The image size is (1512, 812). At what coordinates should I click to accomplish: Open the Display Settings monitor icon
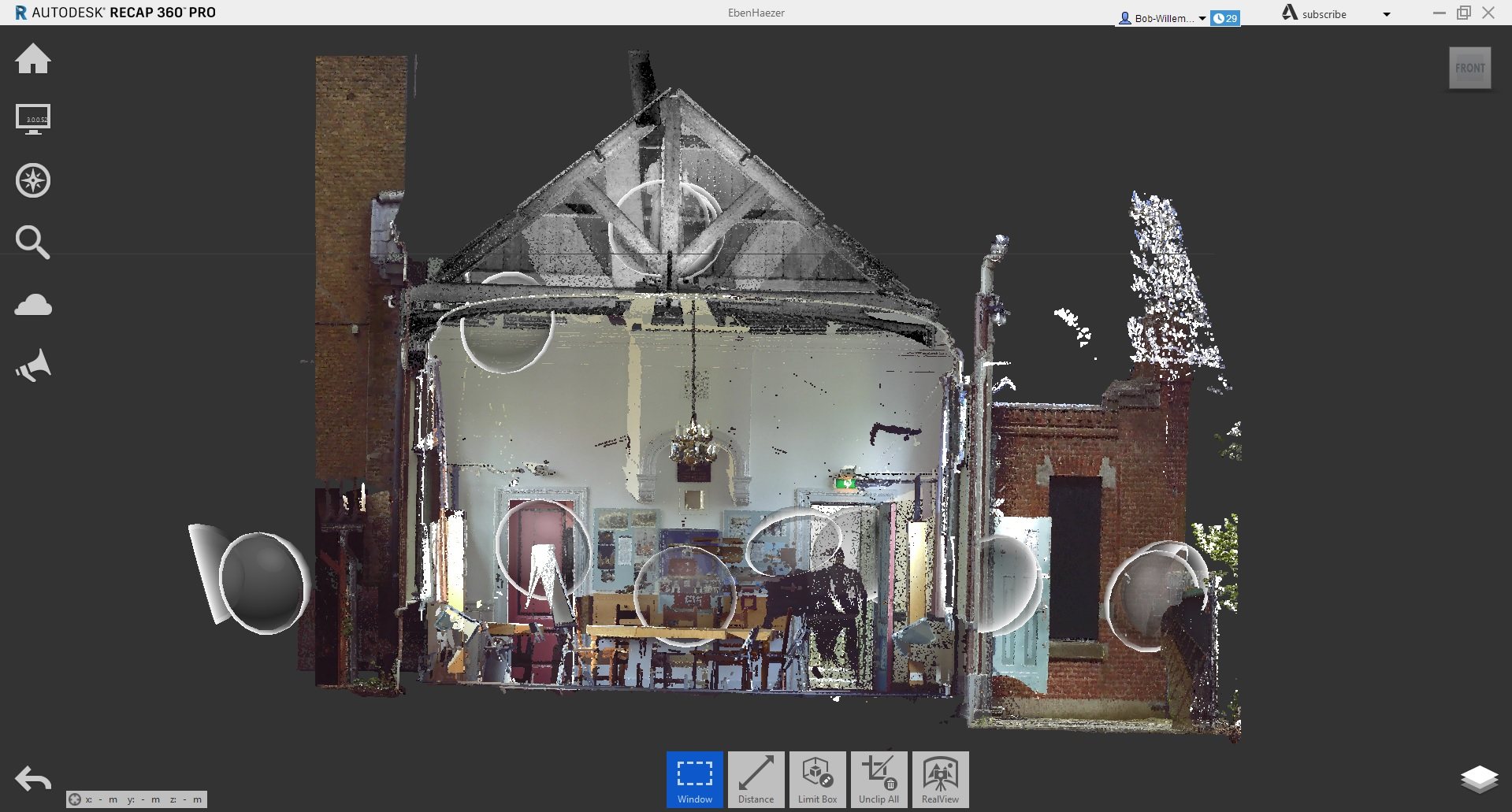click(33, 120)
